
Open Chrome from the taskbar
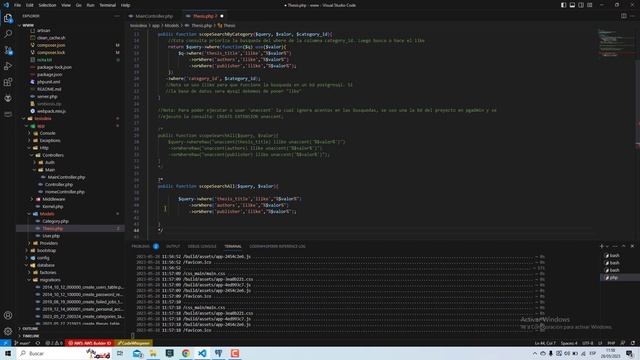point(186,353)
